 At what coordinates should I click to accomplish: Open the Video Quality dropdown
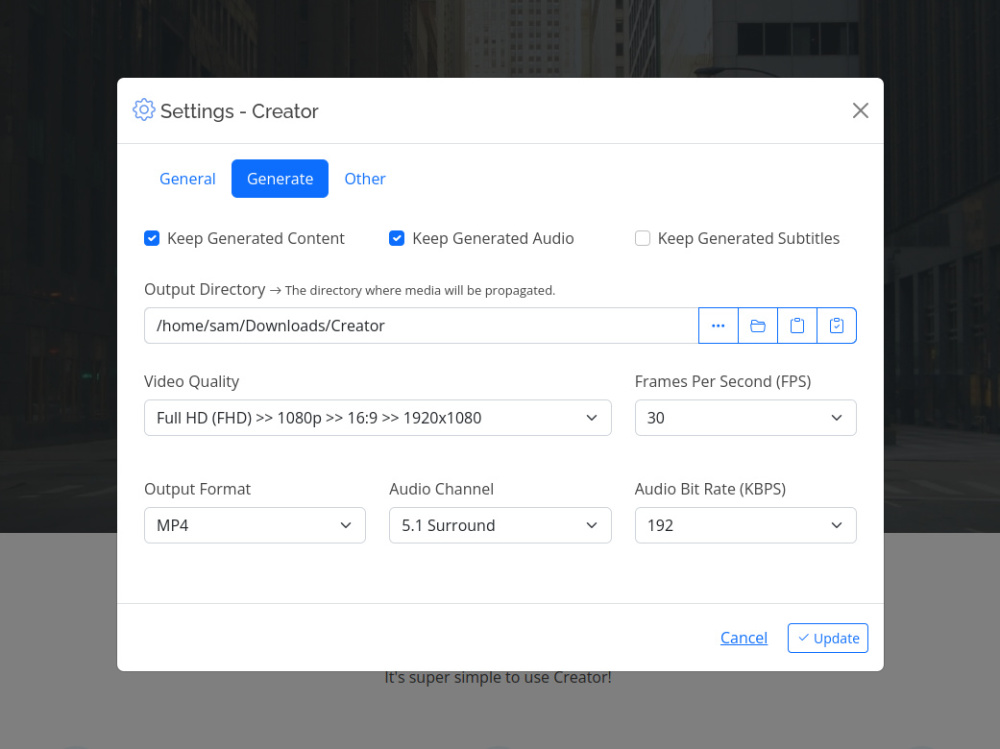click(x=378, y=418)
